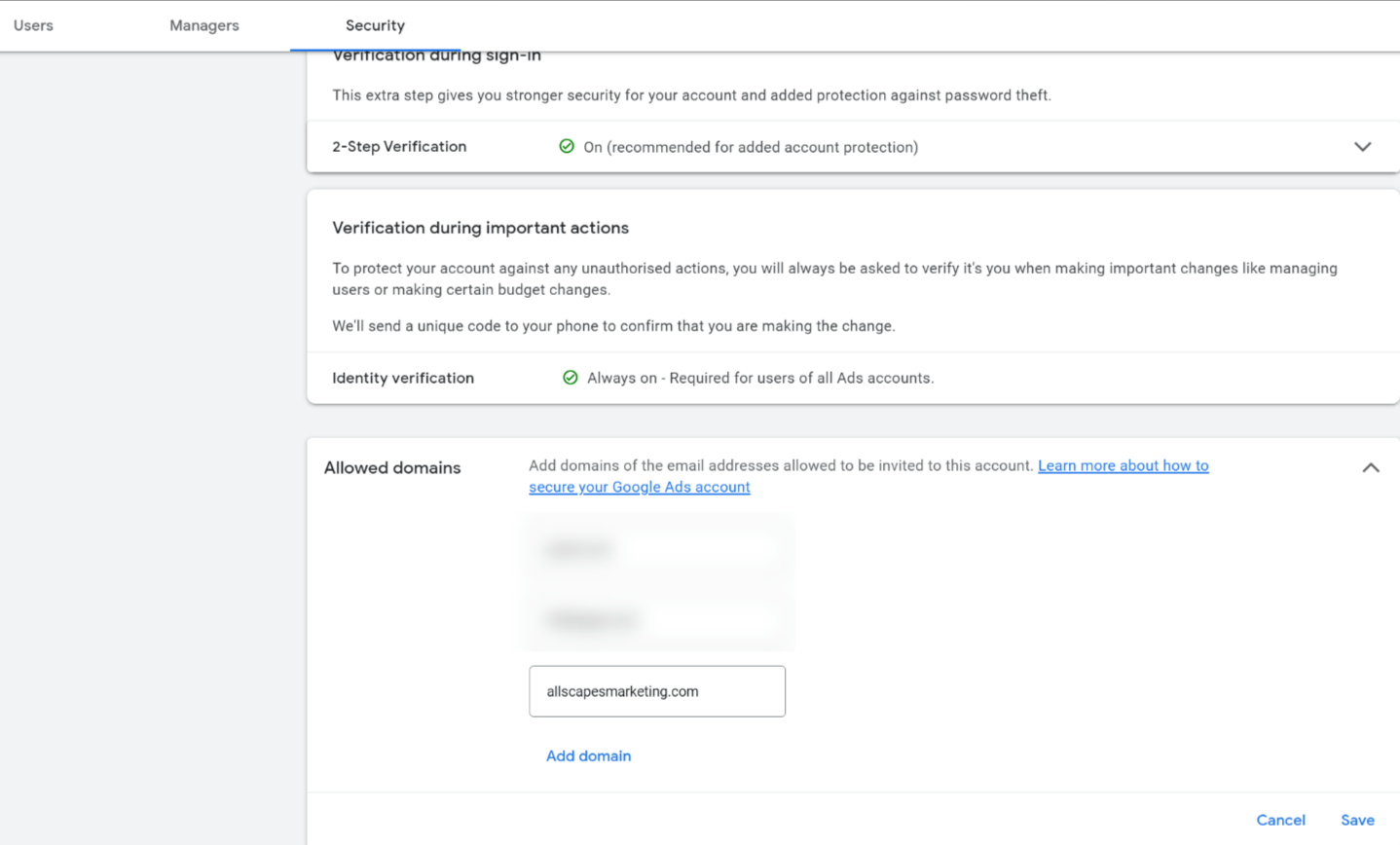Select the Security tab

pyautogui.click(x=375, y=25)
